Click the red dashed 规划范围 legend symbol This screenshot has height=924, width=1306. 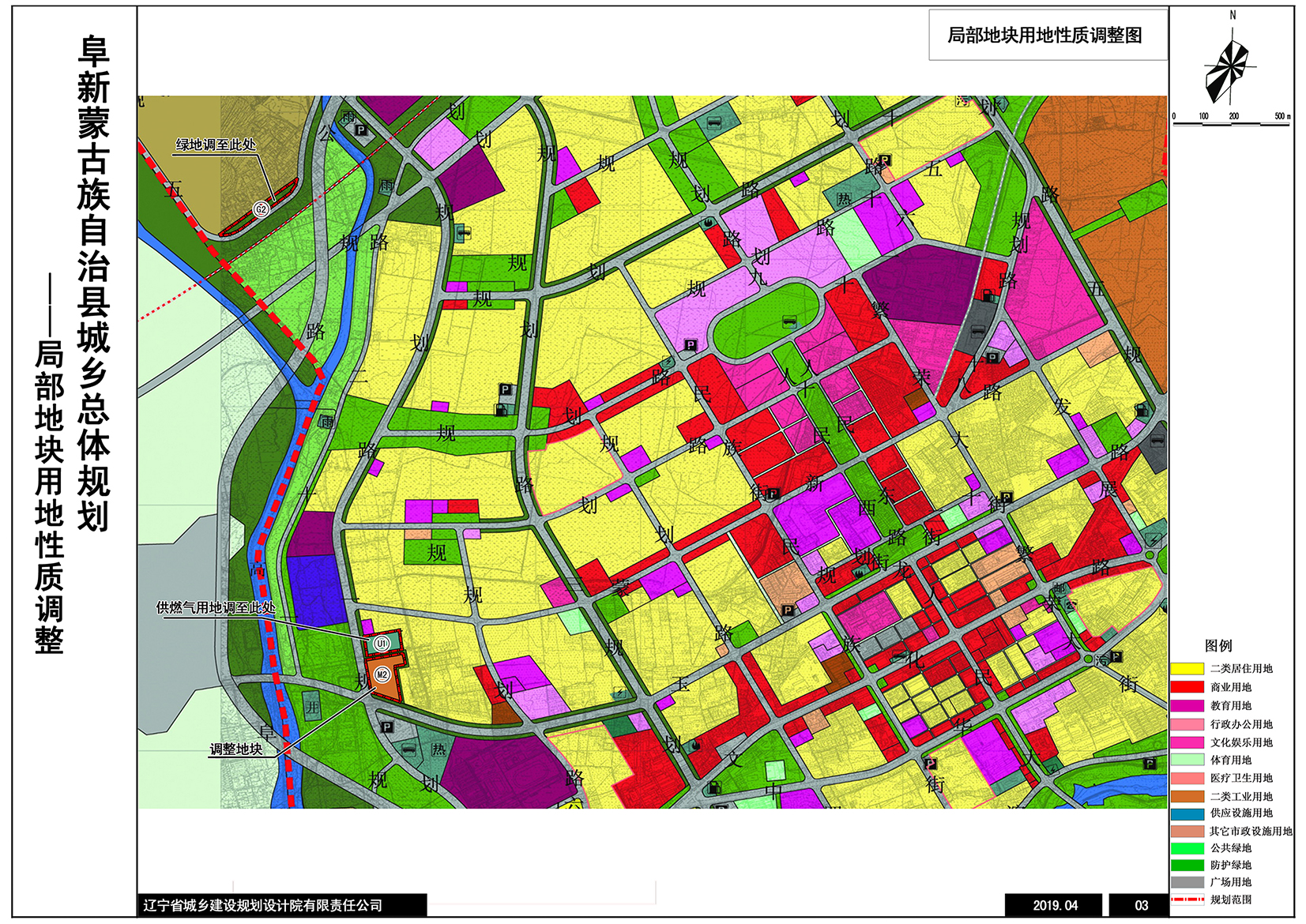1187,900
